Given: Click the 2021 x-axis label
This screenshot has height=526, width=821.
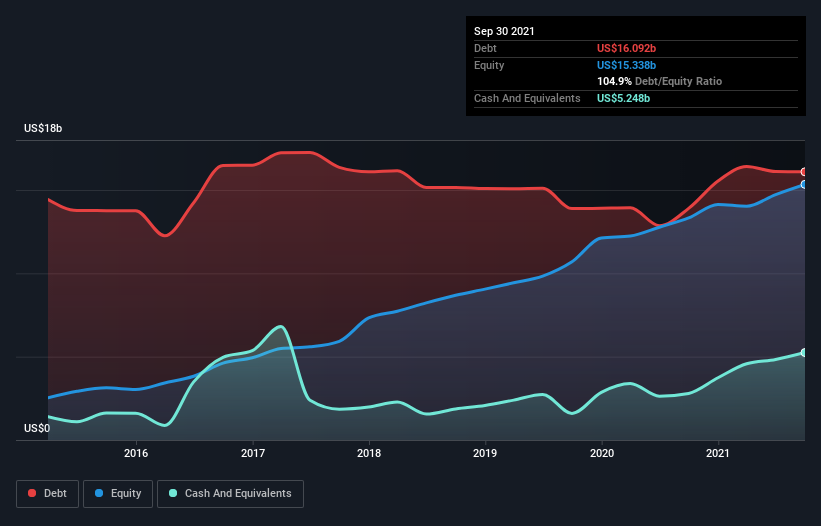Looking at the screenshot, I should click(x=718, y=453).
